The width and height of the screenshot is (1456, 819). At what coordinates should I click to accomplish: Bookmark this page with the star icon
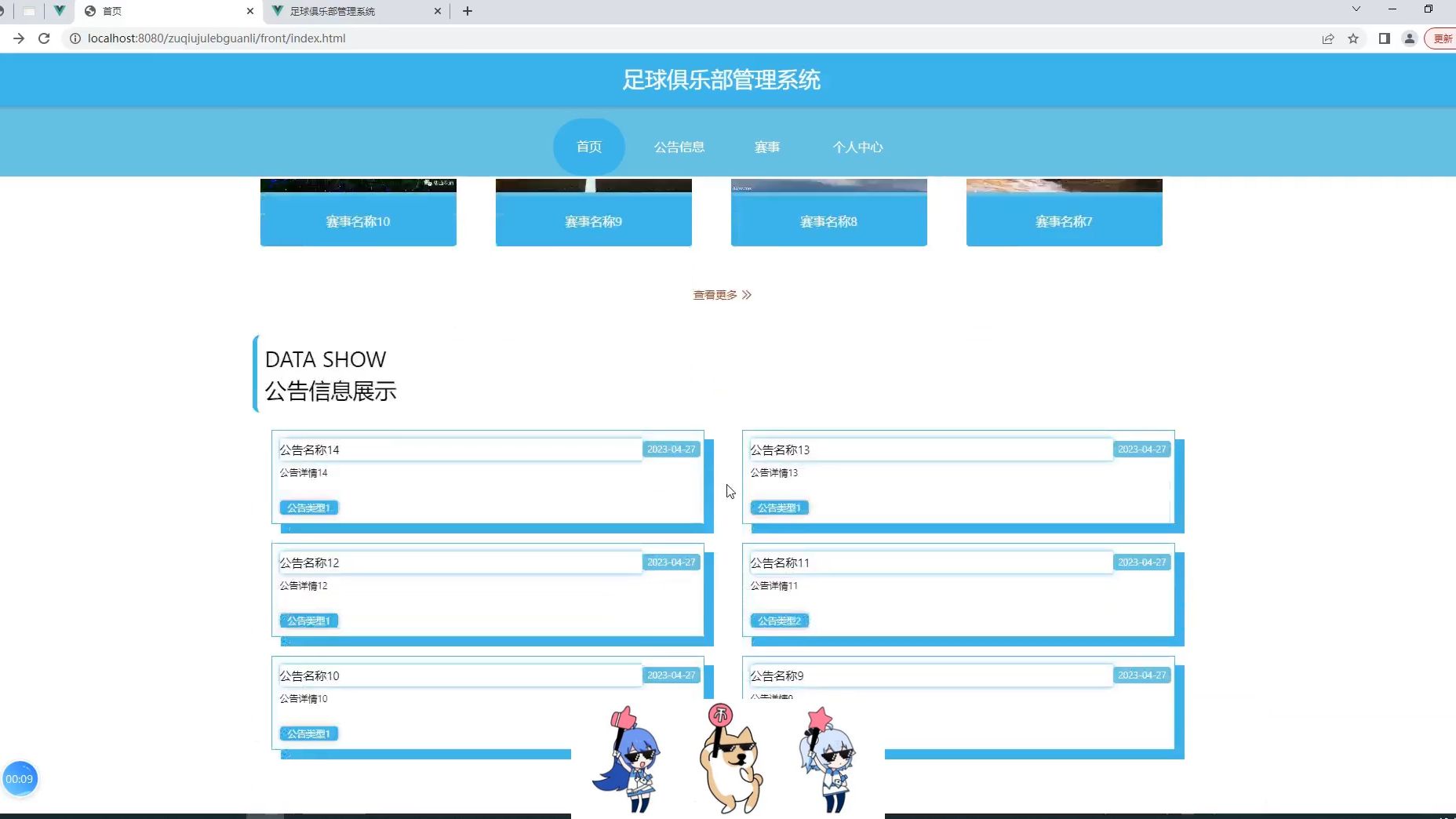click(1353, 38)
